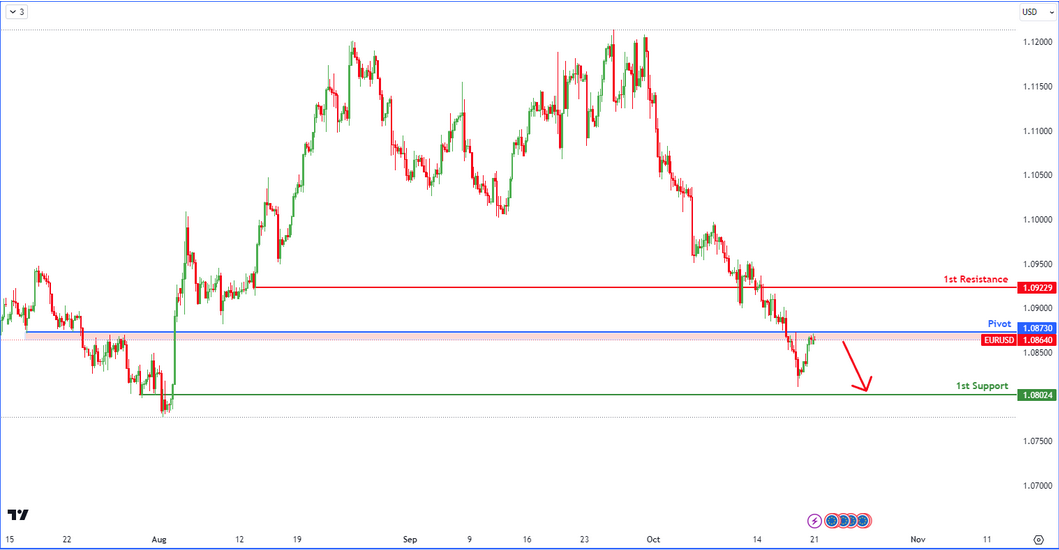Click the '1.11500' price axis value
Viewport: 1059px width, 550px height.
(x=1037, y=86)
